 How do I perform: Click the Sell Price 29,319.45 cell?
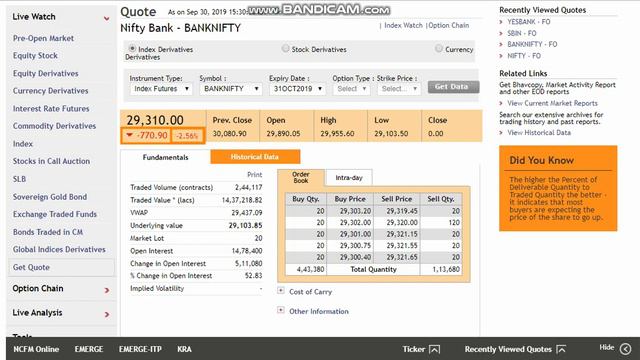(396, 211)
